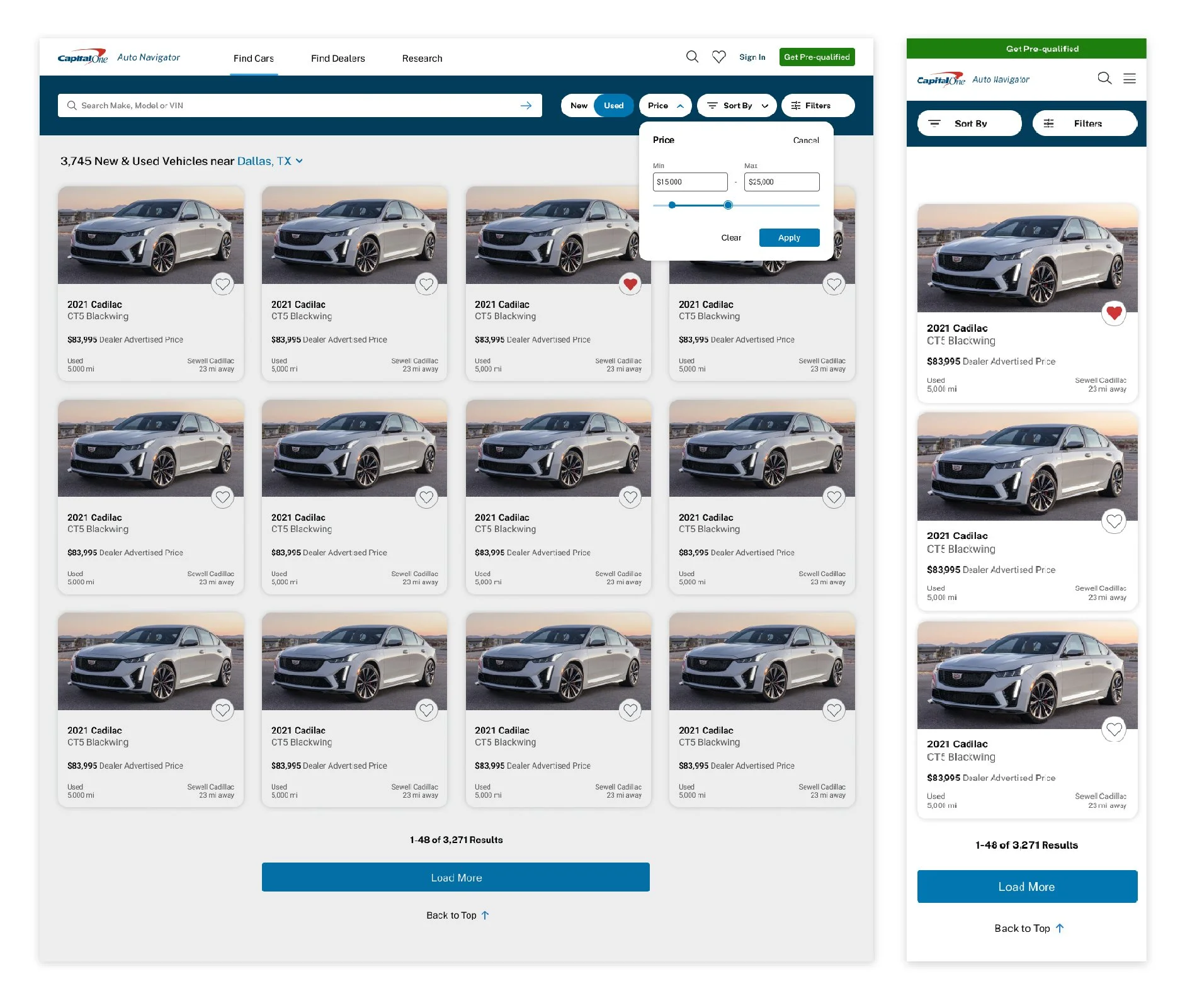The width and height of the screenshot is (1180, 1008).
Task: Open the mobile hamburger menu
Action: [x=1130, y=79]
